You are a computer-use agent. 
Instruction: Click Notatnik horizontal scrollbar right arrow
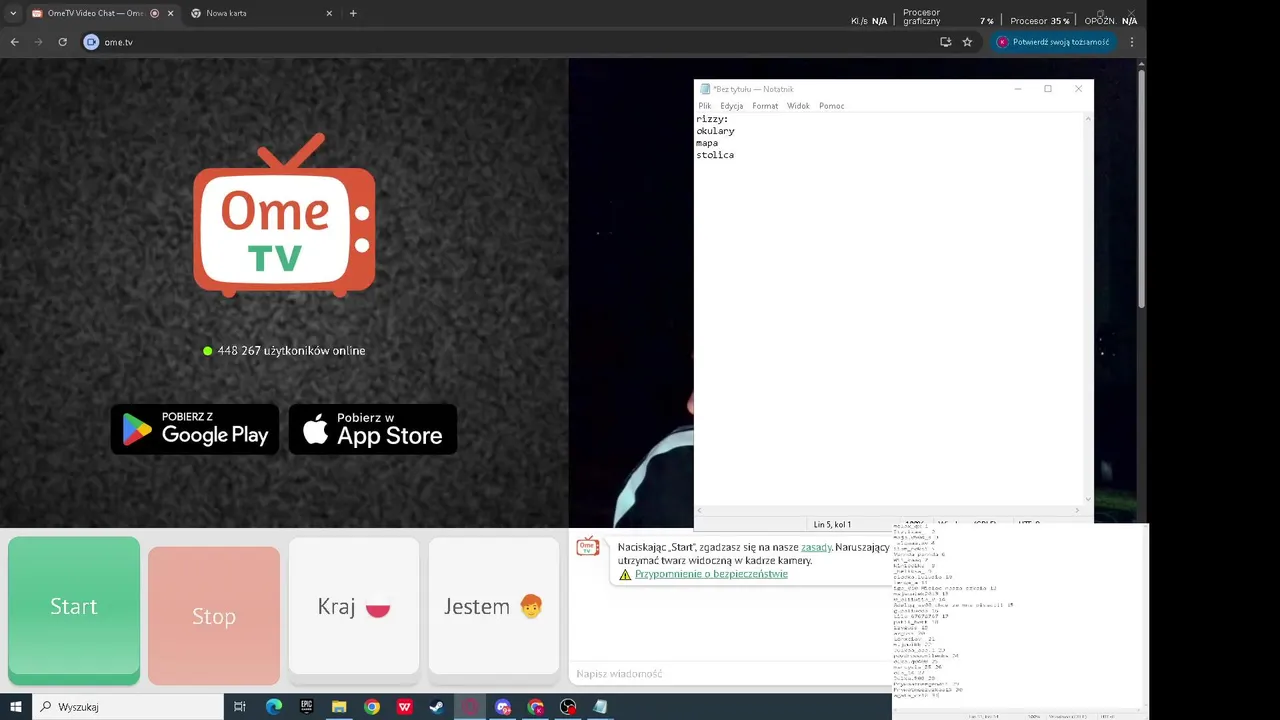coord(1077,510)
